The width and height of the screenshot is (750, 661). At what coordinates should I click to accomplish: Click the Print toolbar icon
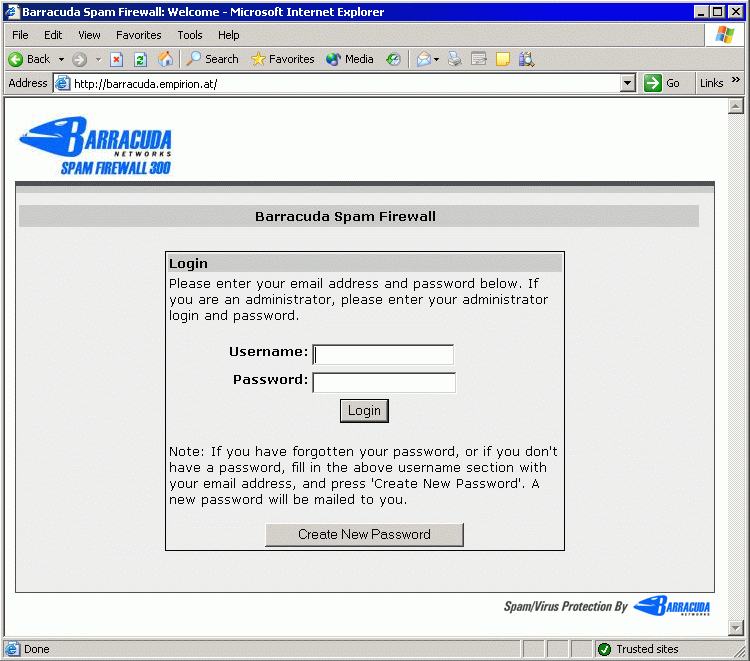[455, 59]
